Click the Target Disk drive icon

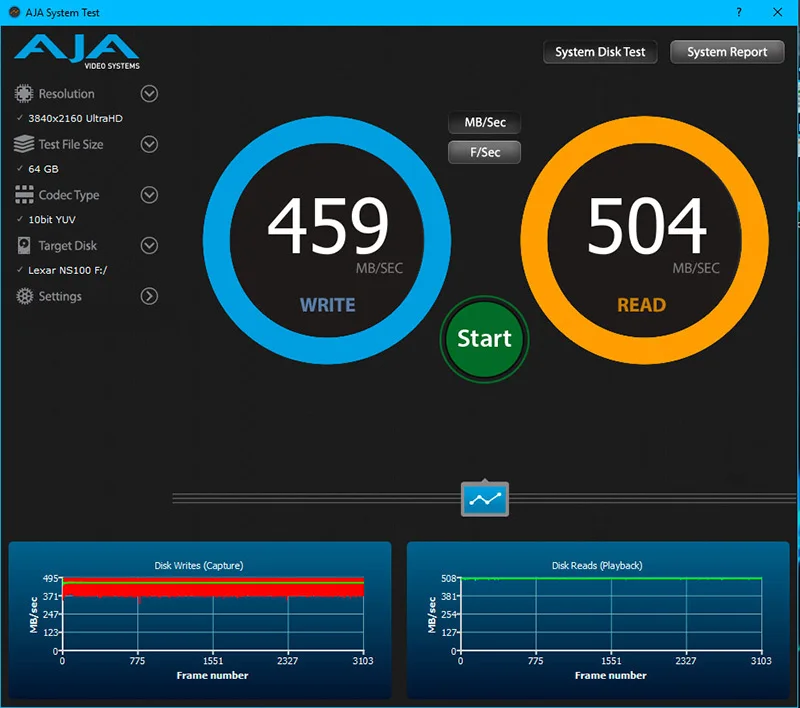pyautogui.click(x=24, y=245)
